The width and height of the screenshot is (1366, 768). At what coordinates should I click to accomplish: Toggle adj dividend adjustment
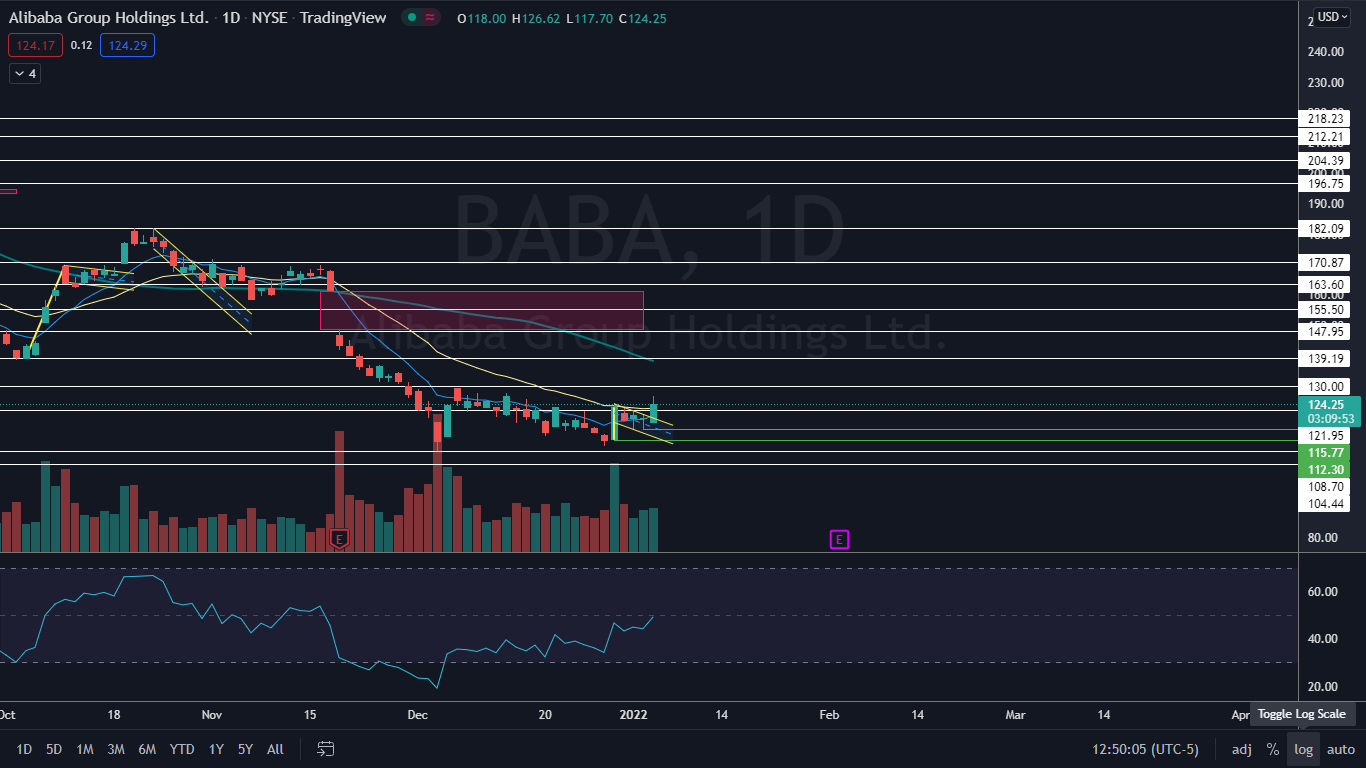pyautogui.click(x=1241, y=749)
